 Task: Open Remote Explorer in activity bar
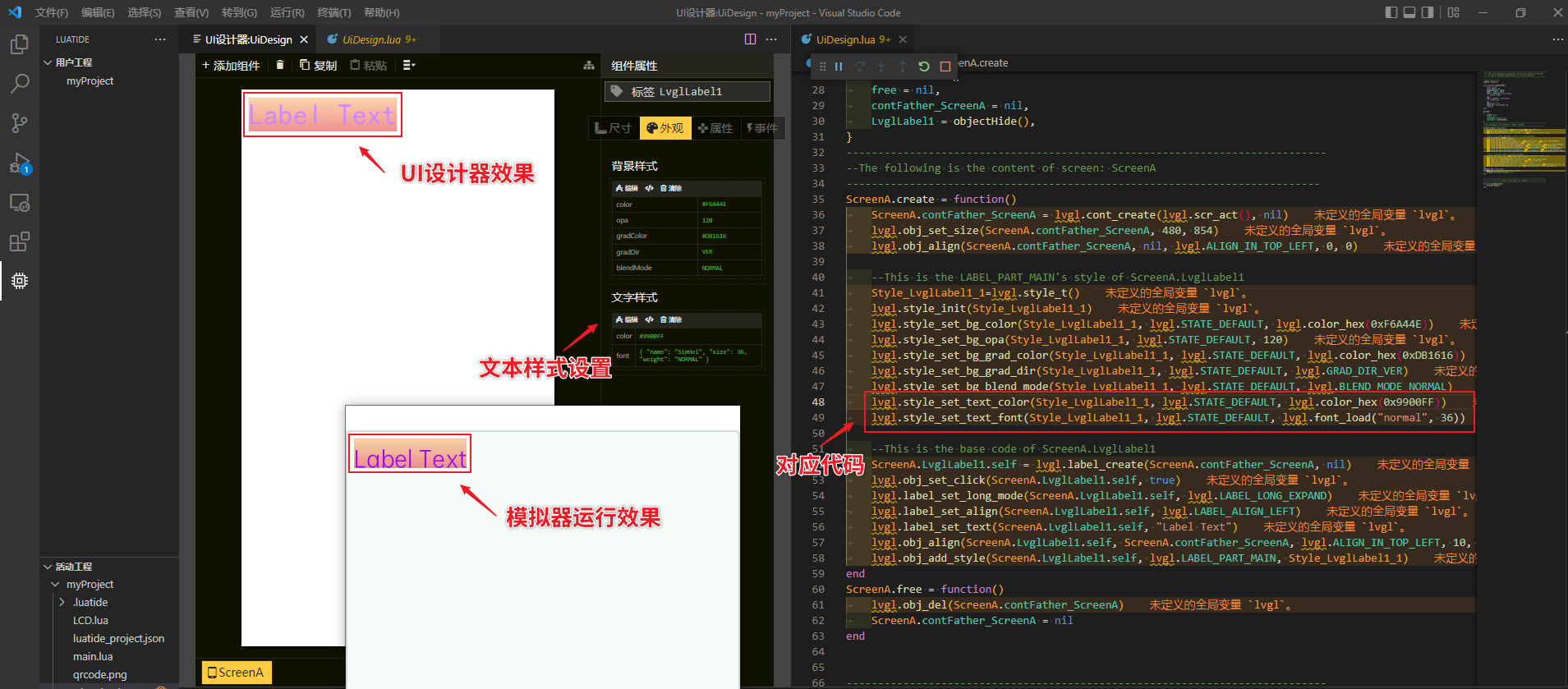click(x=20, y=203)
